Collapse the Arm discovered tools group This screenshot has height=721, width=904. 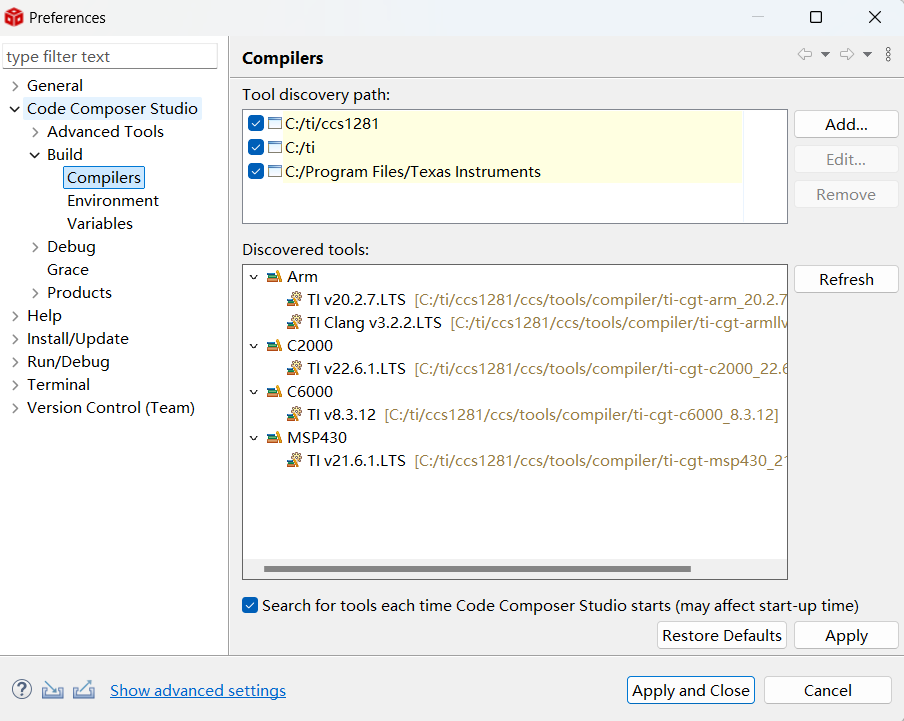[x=254, y=277]
